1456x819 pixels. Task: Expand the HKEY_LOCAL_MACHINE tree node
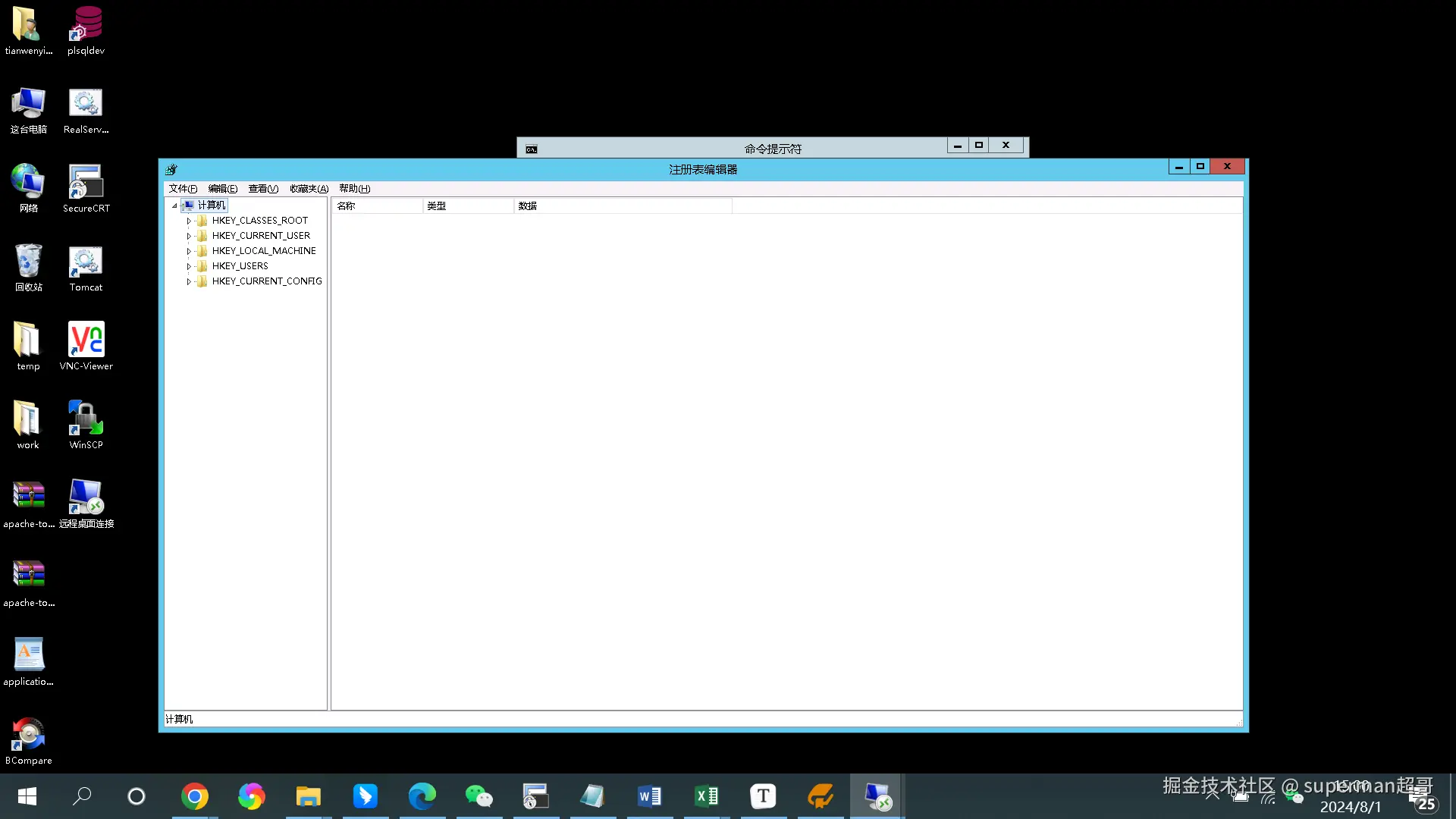pos(189,251)
